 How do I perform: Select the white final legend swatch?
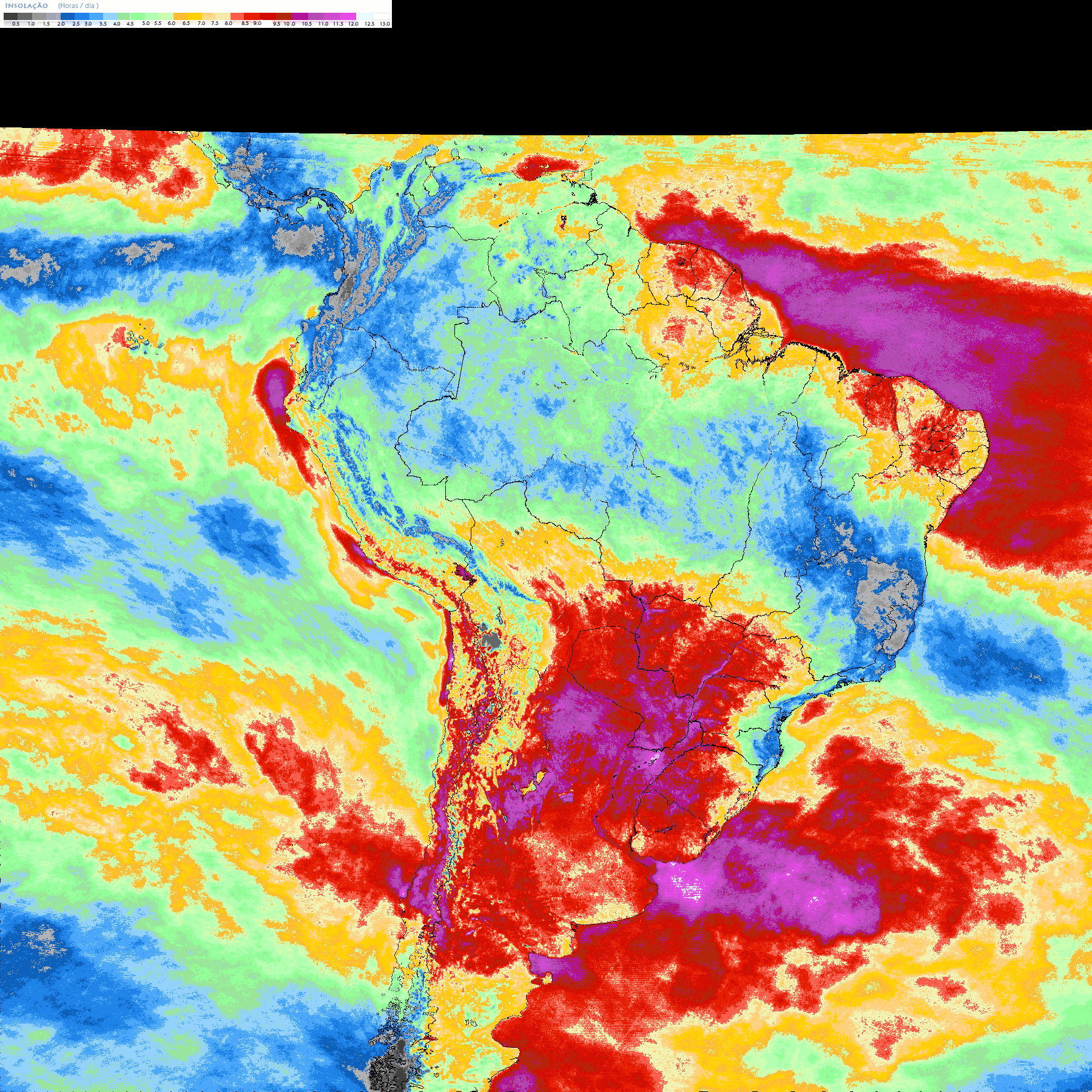pyautogui.click(x=381, y=16)
